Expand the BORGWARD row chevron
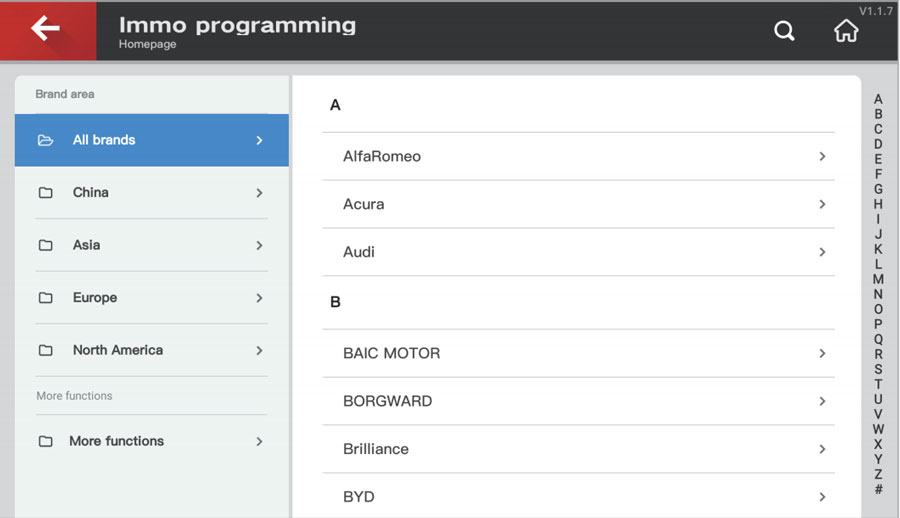This screenshot has width=900, height=518. 822,401
